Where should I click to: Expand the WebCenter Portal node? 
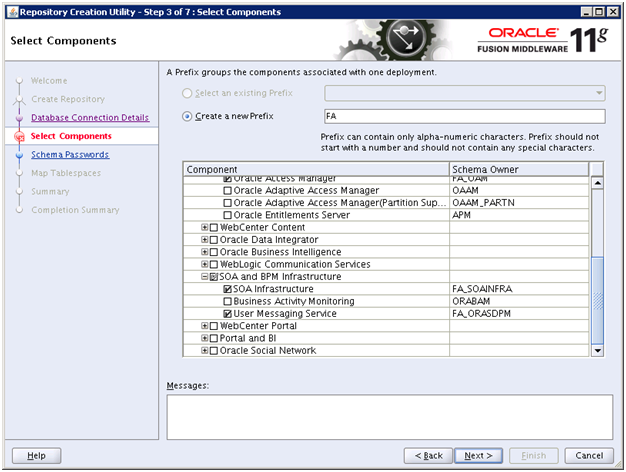click(x=204, y=326)
